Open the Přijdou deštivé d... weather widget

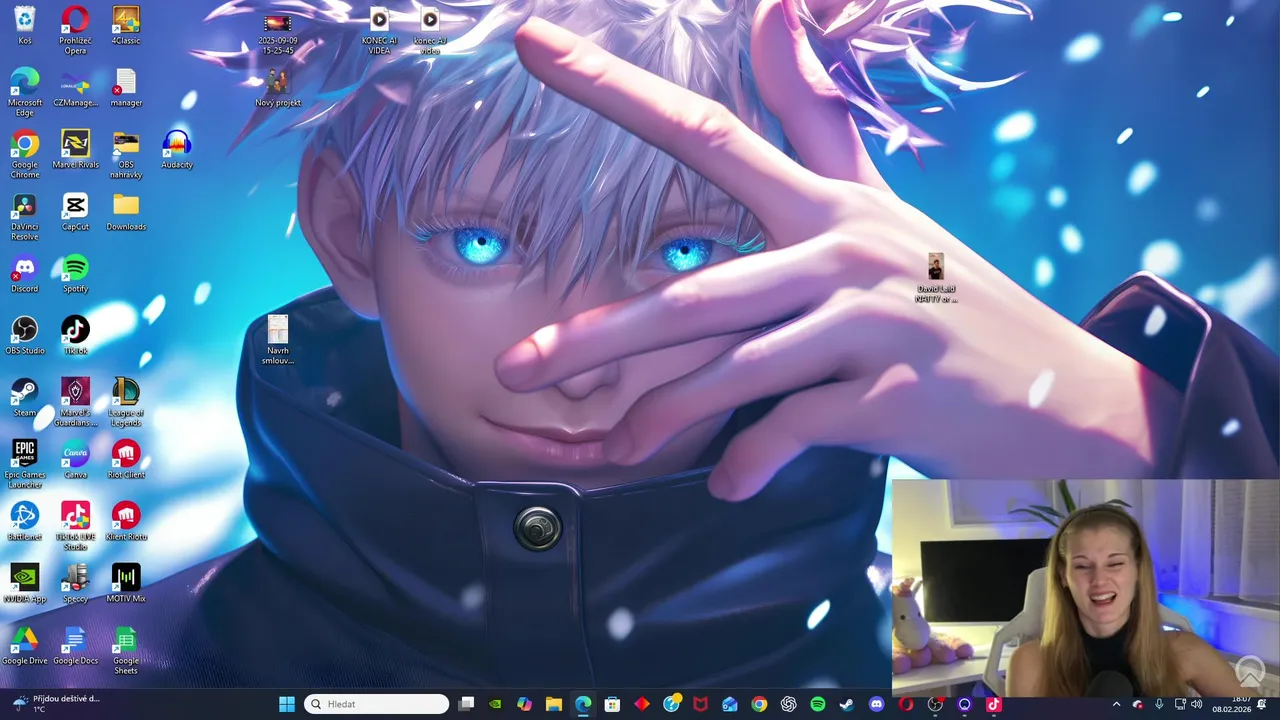pyautogui.click(x=56, y=704)
